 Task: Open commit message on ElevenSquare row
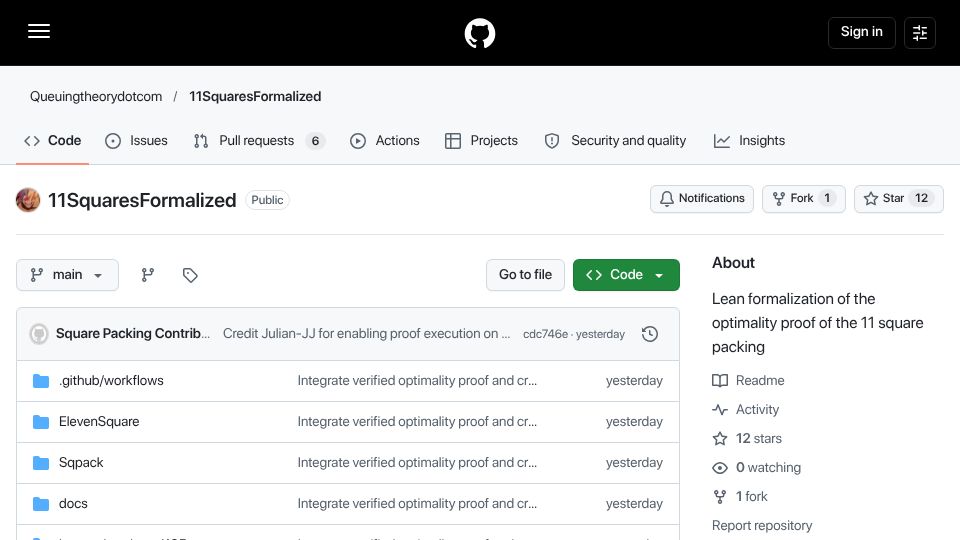coord(417,422)
